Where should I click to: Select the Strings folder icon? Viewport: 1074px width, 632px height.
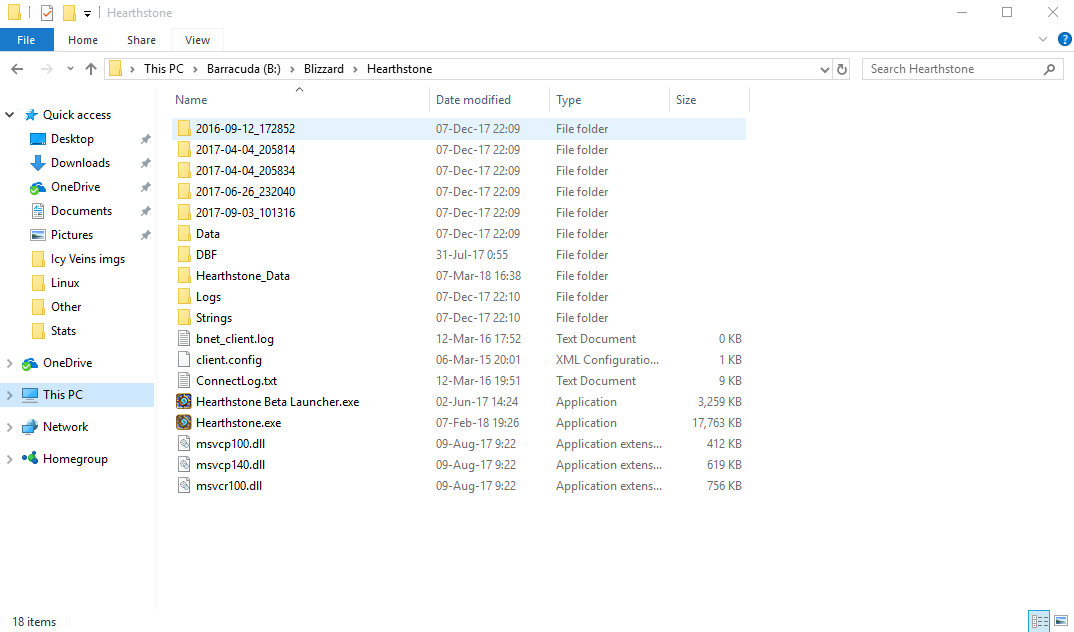coord(184,318)
